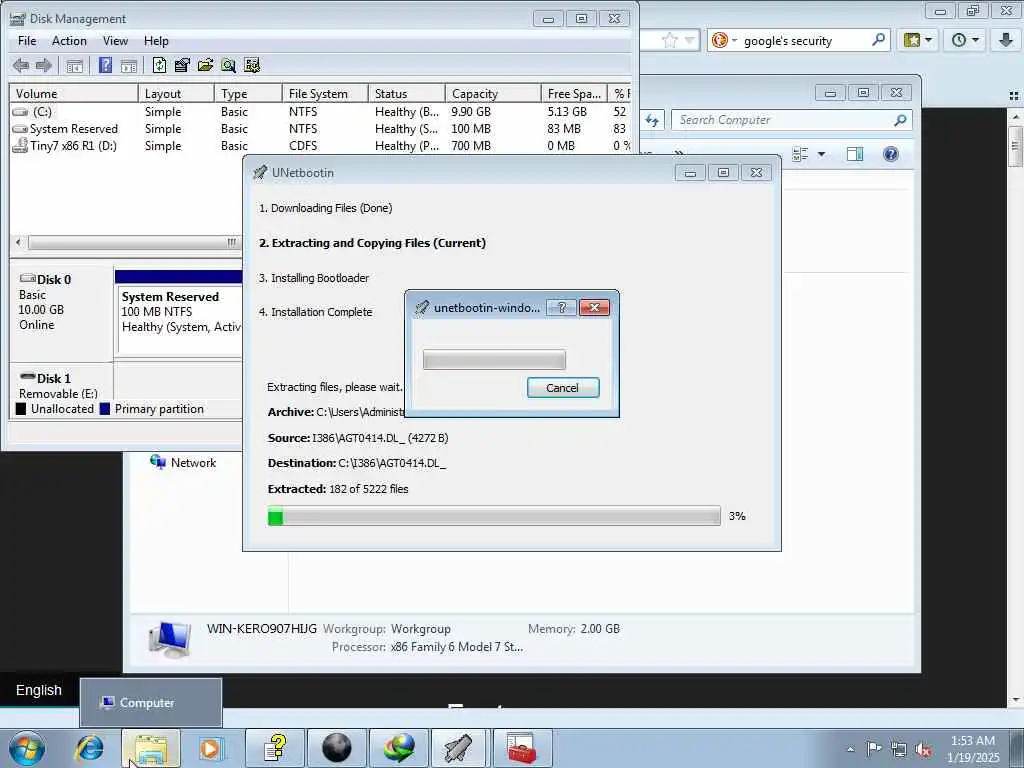Click the open-folder icon in Disk Management toolbar
The width and height of the screenshot is (1024, 768).
(x=205, y=65)
